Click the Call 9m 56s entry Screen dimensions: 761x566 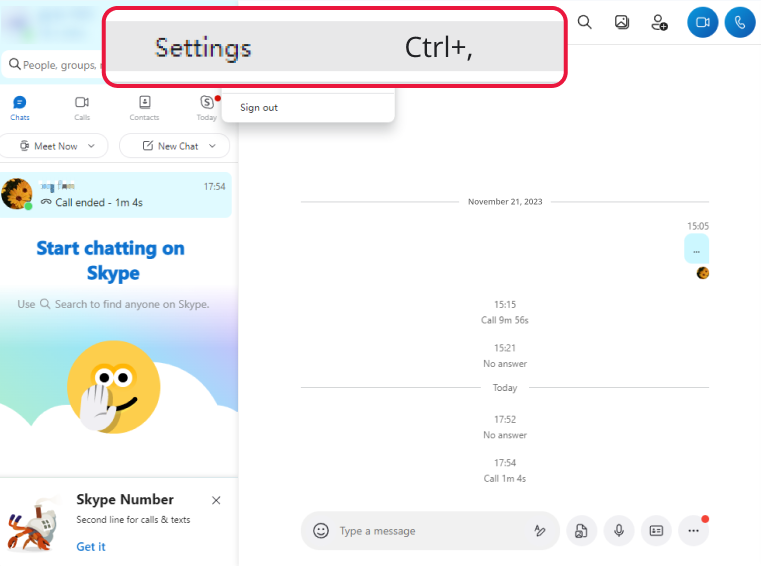pyautogui.click(x=505, y=320)
